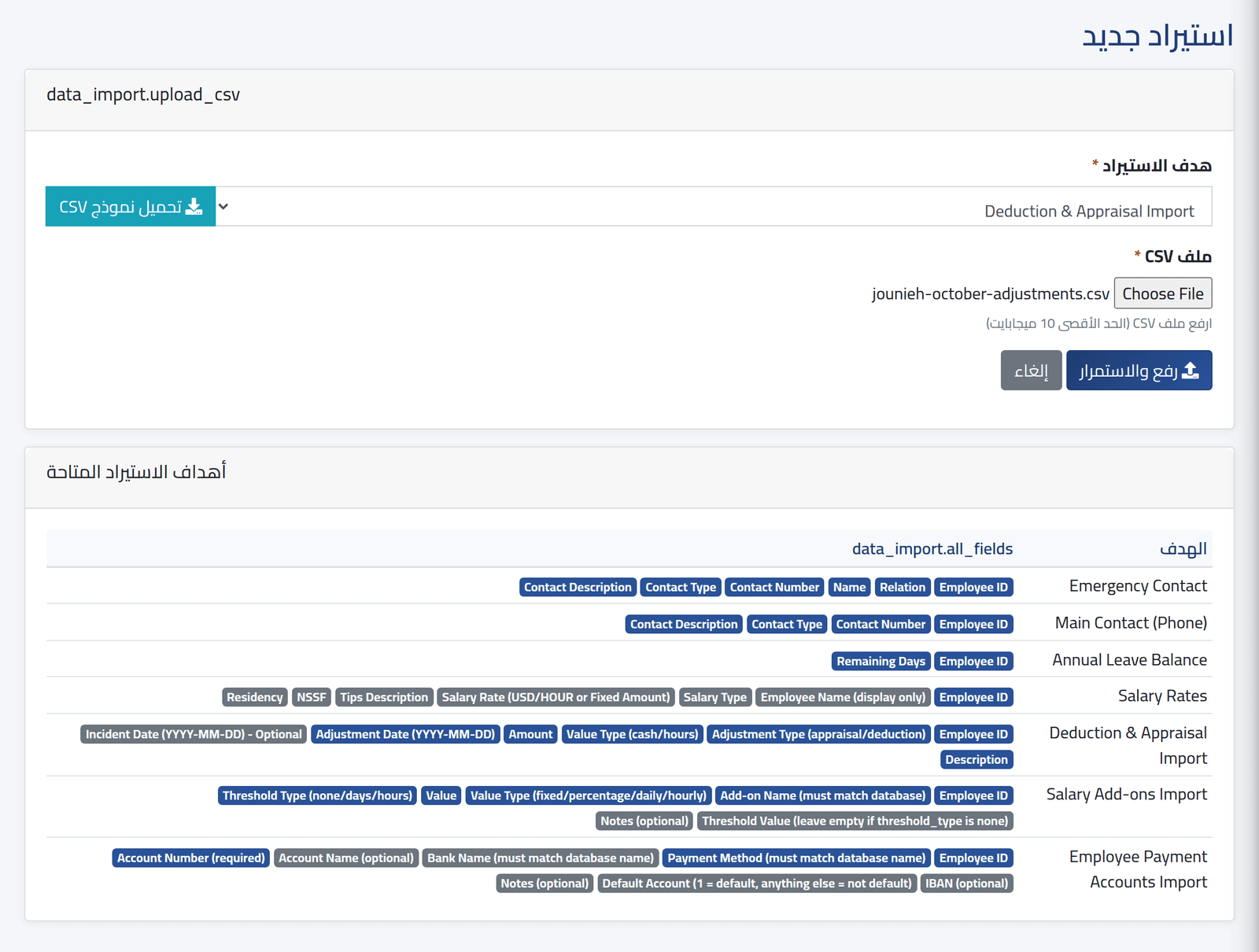The height and width of the screenshot is (952, 1259).
Task: Click Deduction & Appraisal Import in the targets table
Action: [1128, 745]
